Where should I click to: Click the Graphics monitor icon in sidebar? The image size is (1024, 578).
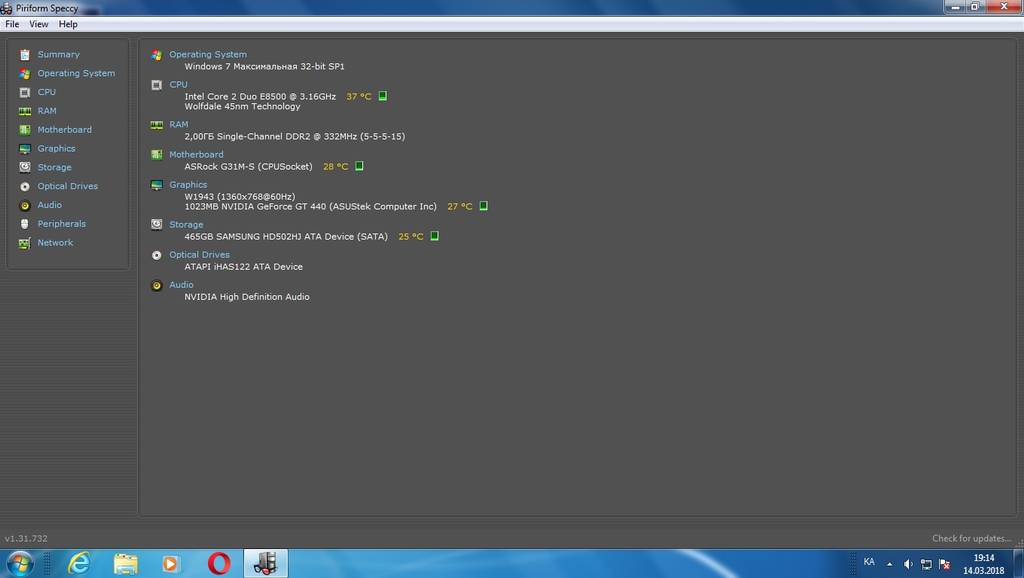coord(25,149)
